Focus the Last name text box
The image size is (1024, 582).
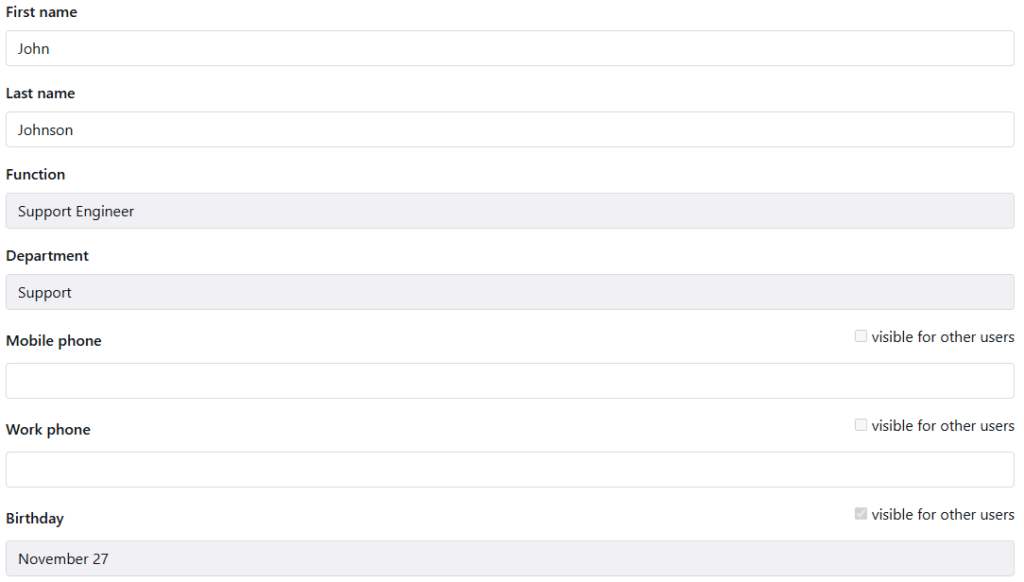pos(510,130)
